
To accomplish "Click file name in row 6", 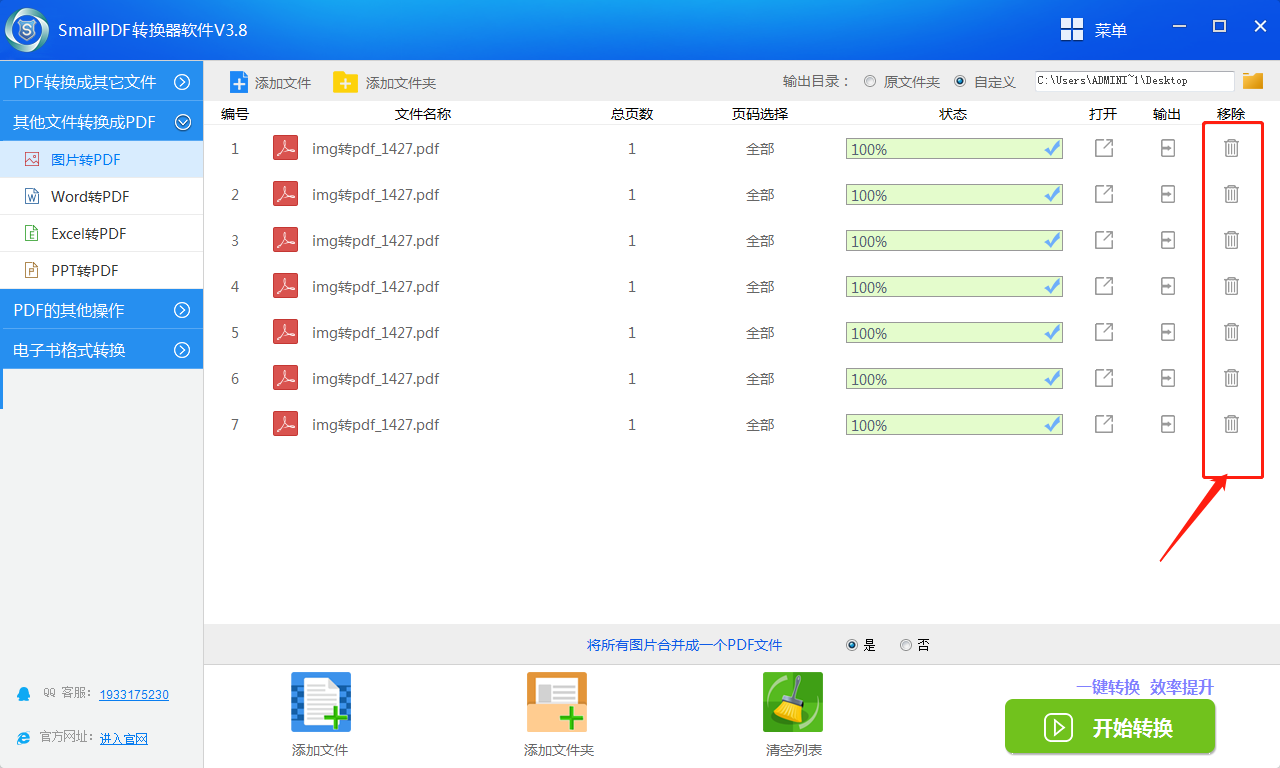I will point(375,379).
